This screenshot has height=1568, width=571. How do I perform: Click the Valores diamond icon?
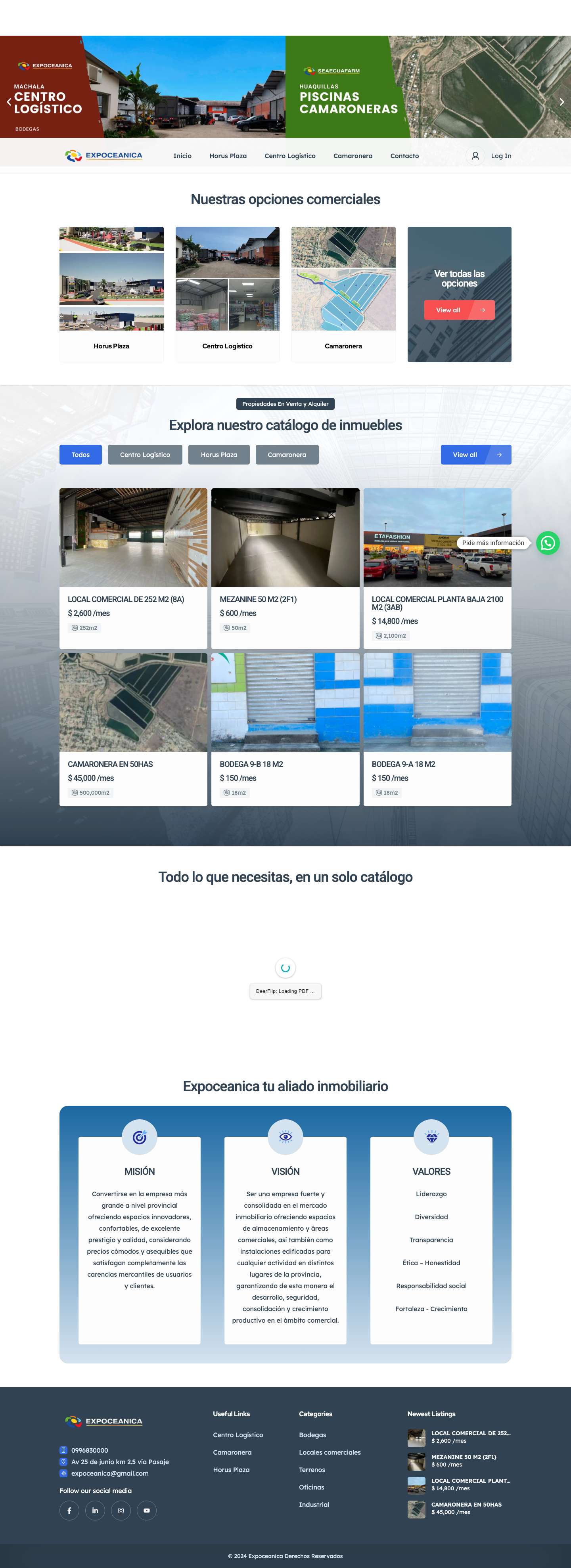point(431,1137)
